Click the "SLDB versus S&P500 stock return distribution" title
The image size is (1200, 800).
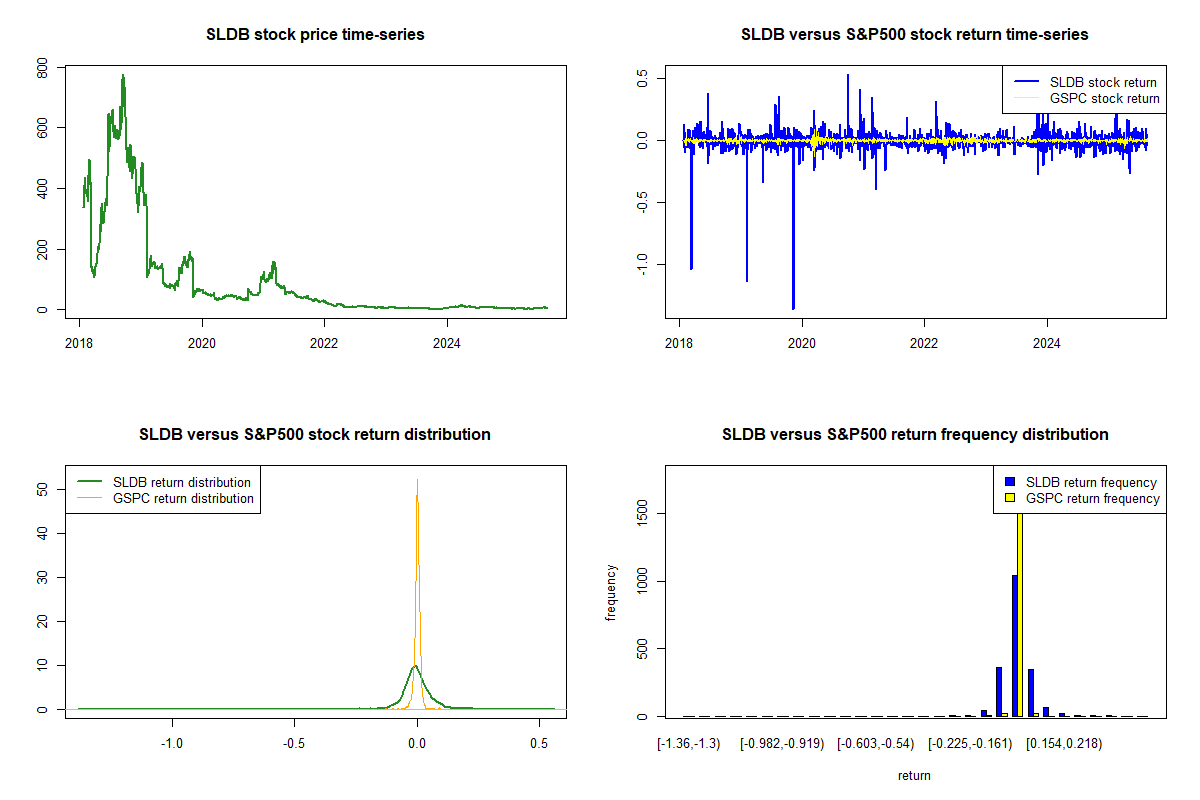pyautogui.click(x=315, y=435)
